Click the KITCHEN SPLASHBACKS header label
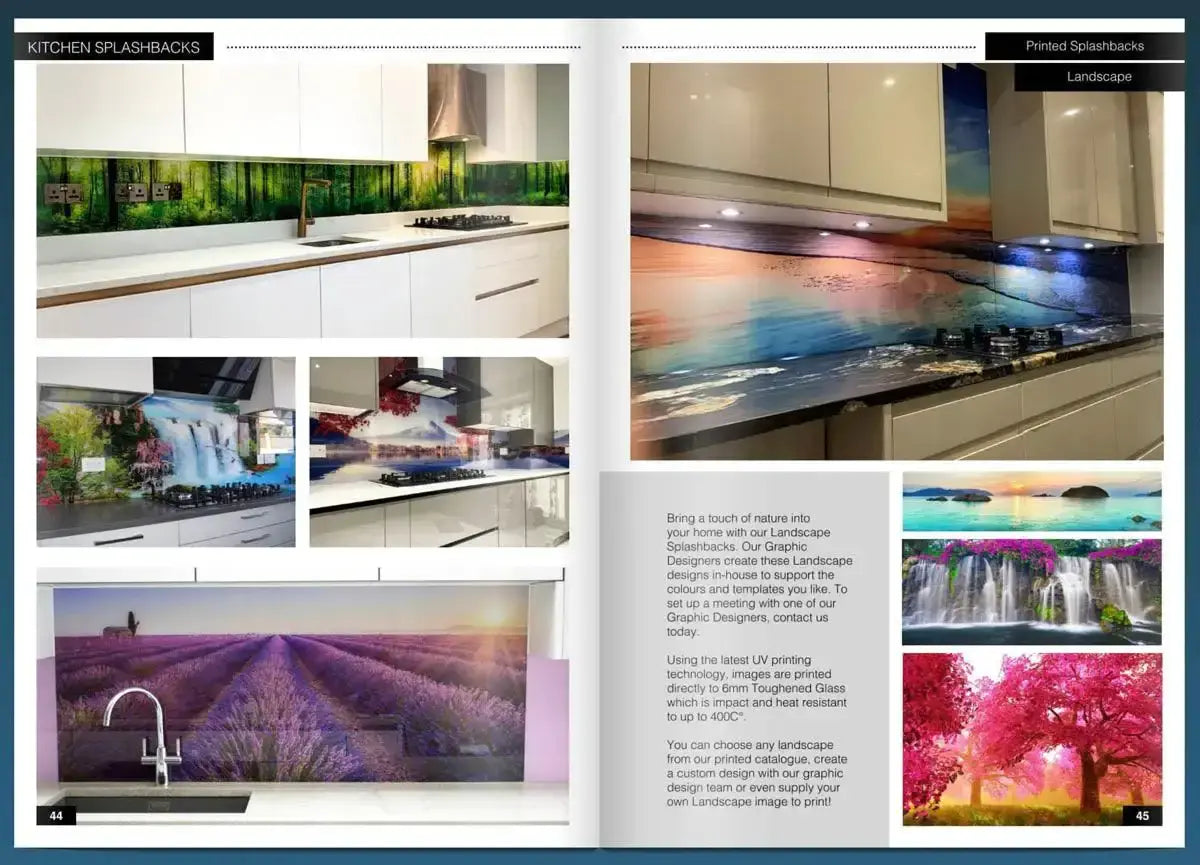This screenshot has height=865, width=1200. (113, 47)
